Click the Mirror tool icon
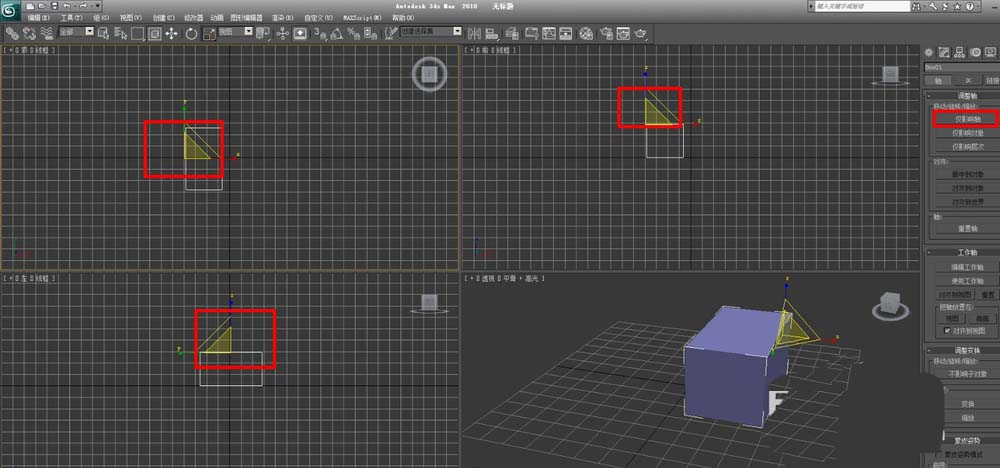 point(474,33)
